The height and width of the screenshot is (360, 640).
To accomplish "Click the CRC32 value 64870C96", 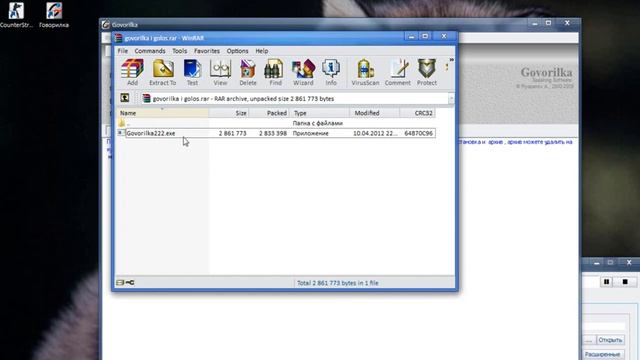I will click(418, 133).
